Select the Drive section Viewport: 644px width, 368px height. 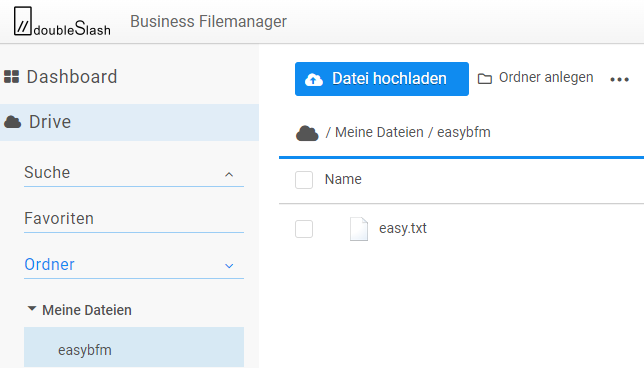pos(129,122)
